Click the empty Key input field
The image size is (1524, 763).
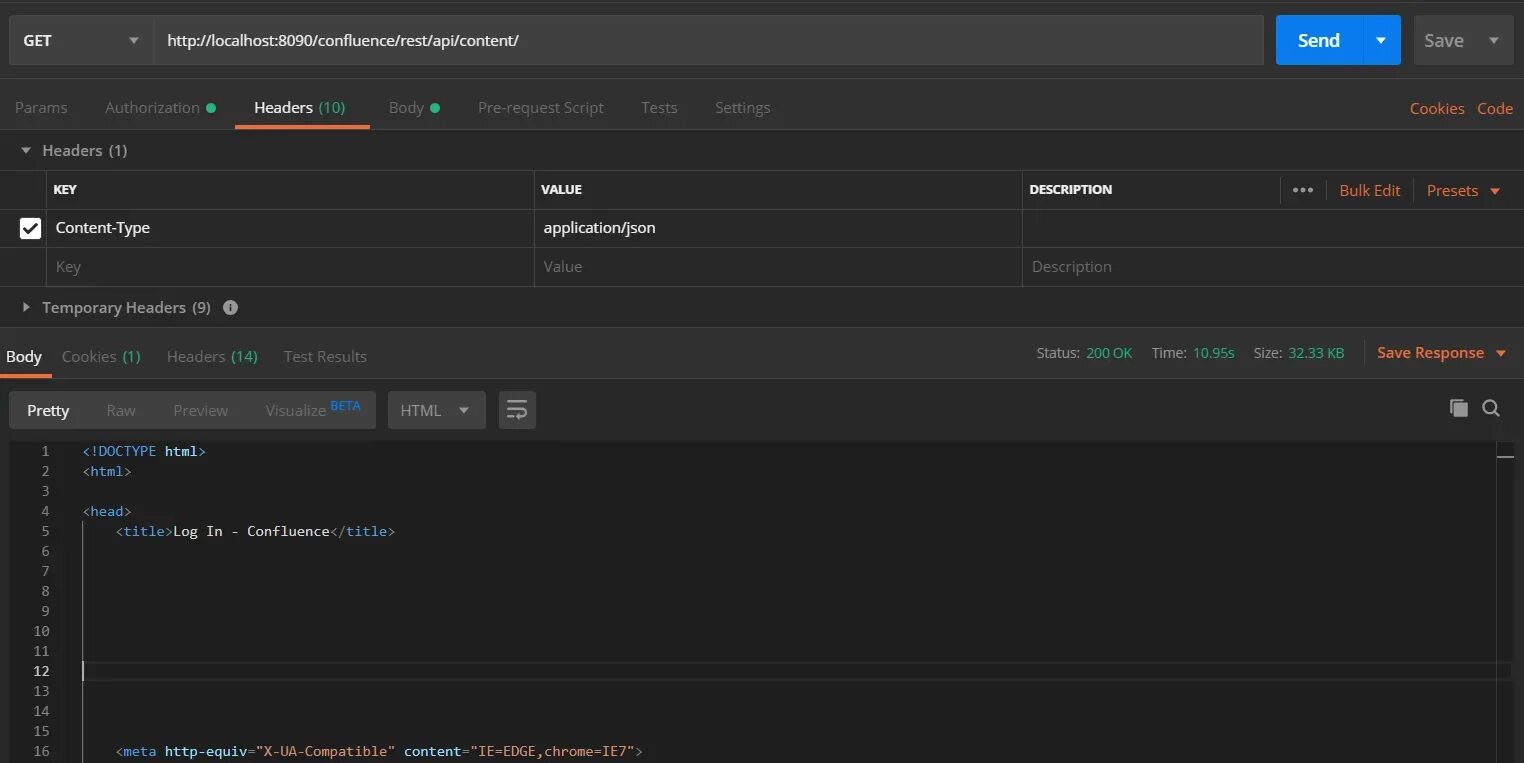click(290, 267)
